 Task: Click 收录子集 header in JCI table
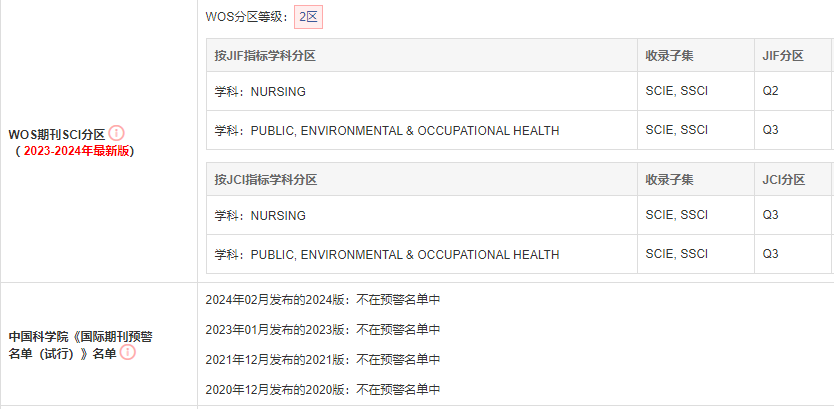669,180
